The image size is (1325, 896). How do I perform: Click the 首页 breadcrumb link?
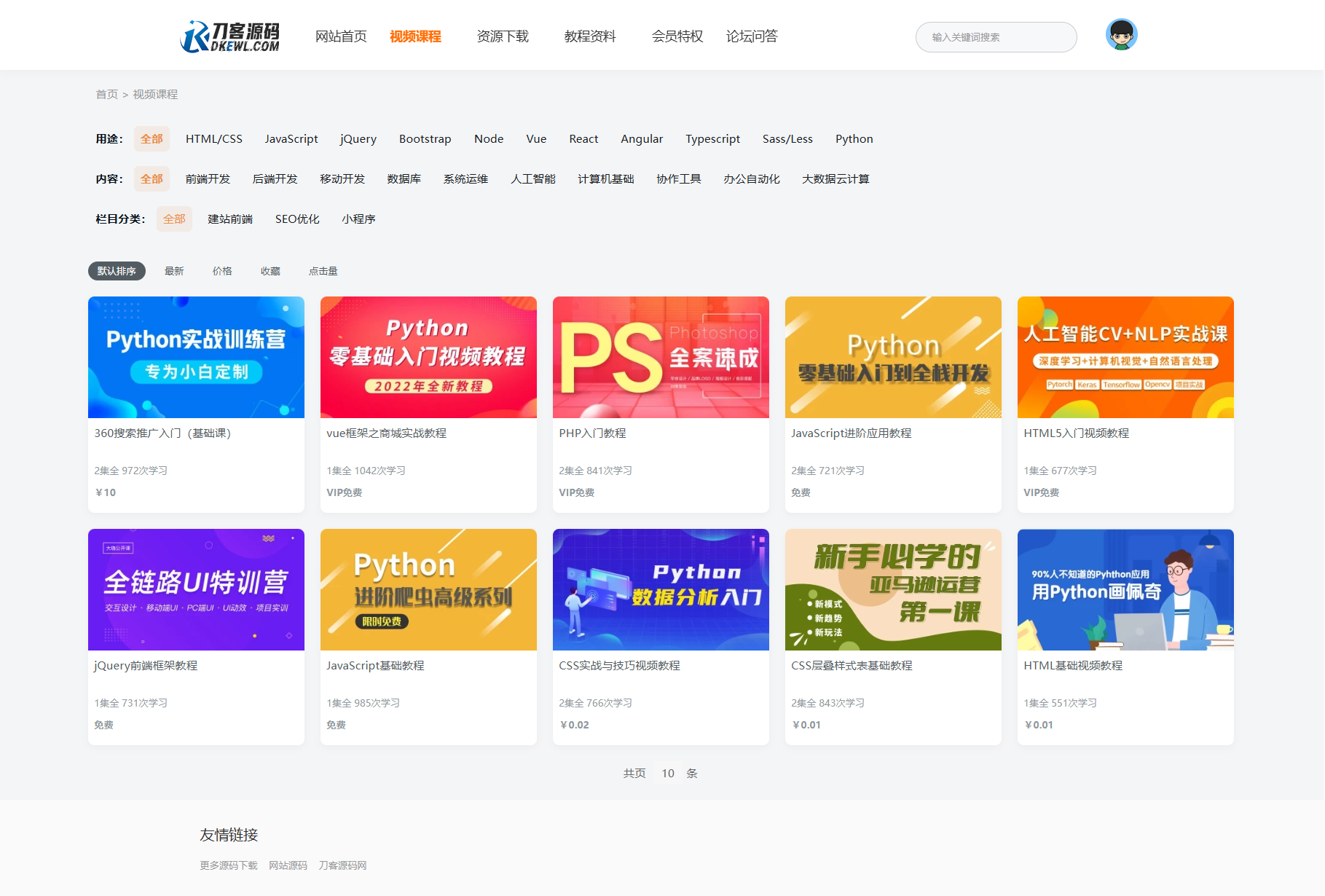[107, 94]
